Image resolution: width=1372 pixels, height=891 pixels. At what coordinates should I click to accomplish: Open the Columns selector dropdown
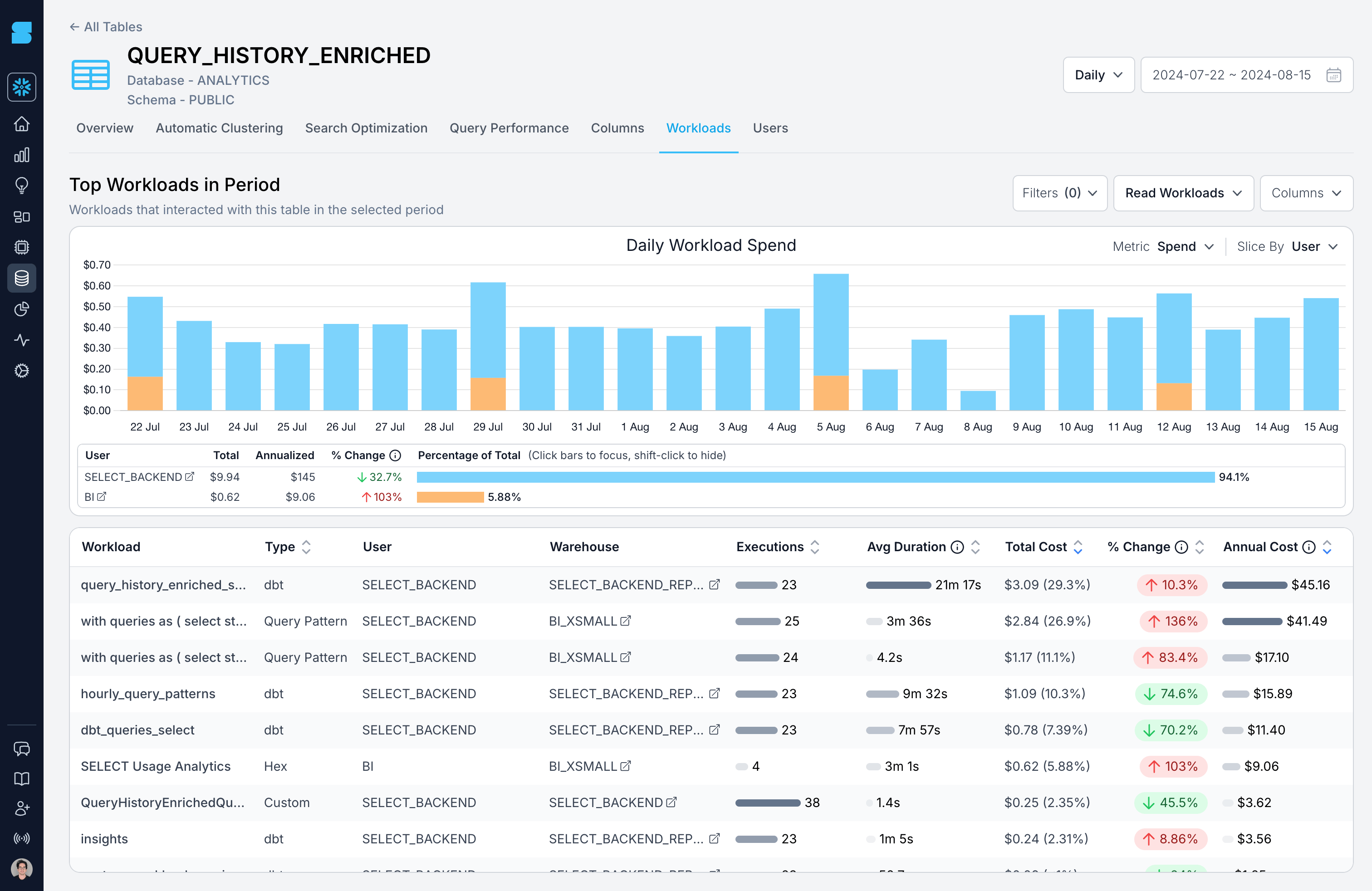(1306, 193)
